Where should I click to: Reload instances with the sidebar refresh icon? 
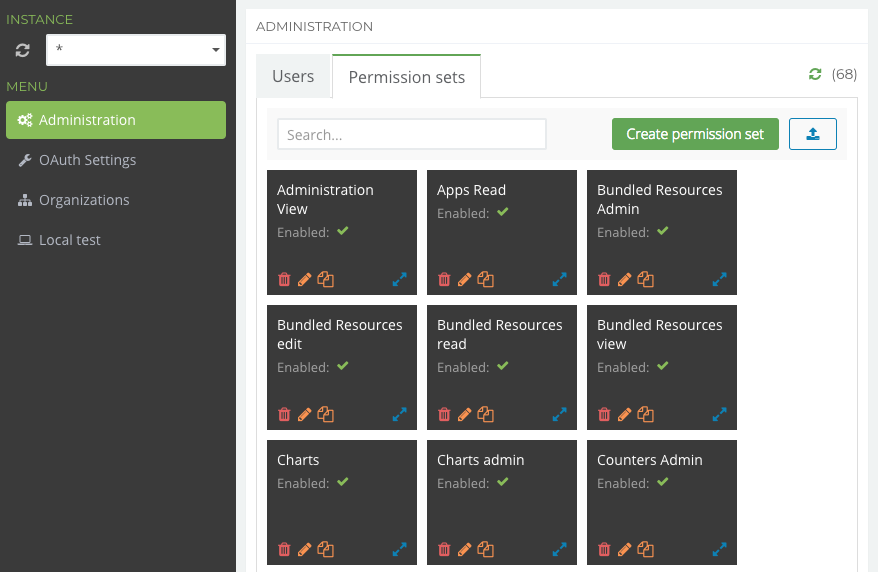23,50
